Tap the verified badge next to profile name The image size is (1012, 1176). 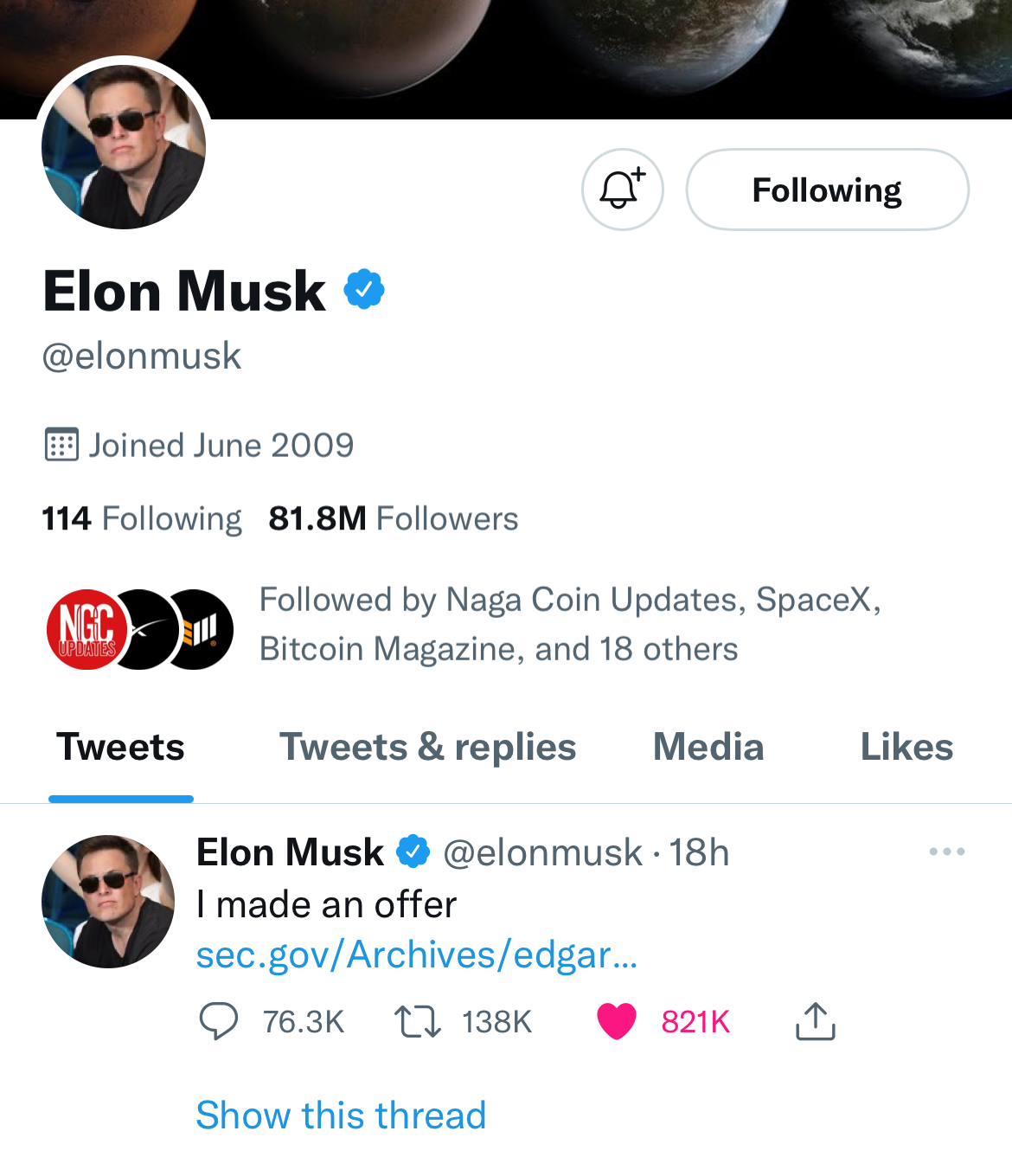click(x=364, y=289)
